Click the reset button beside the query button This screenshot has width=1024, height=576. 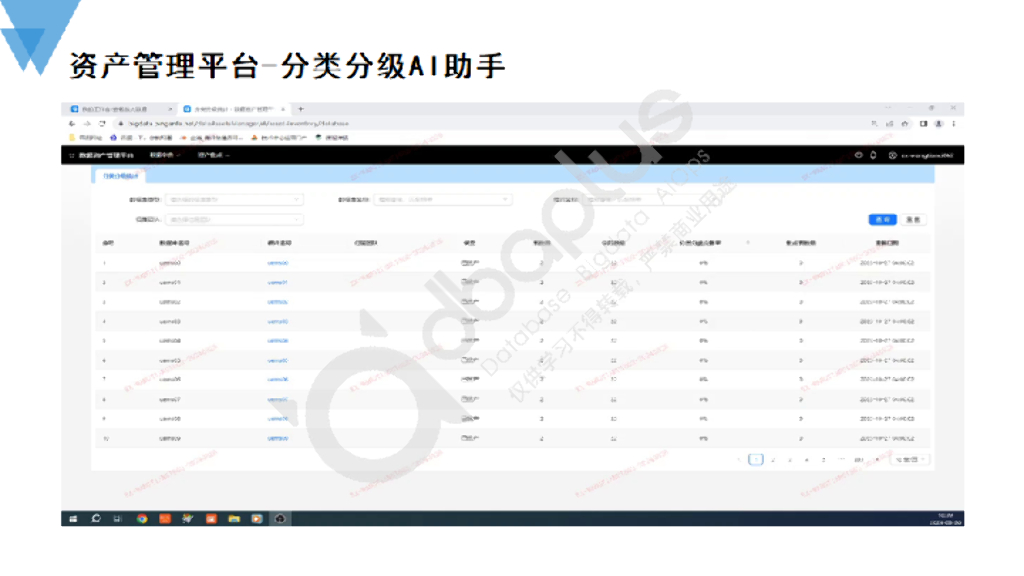pos(913,219)
